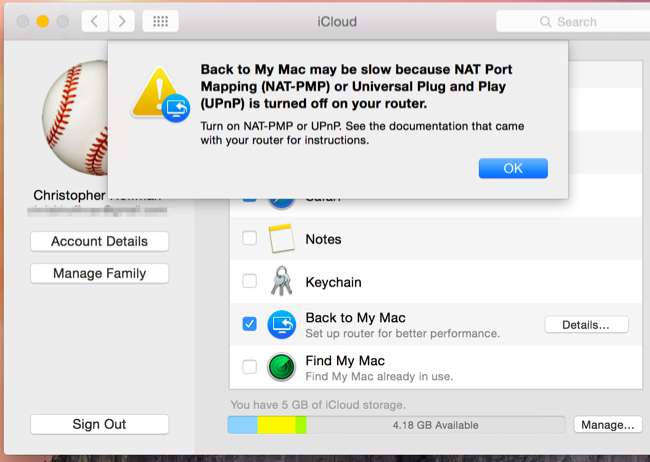
Task: Click the Keychain keys icon
Action: pyautogui.click(x=281, y=282)
